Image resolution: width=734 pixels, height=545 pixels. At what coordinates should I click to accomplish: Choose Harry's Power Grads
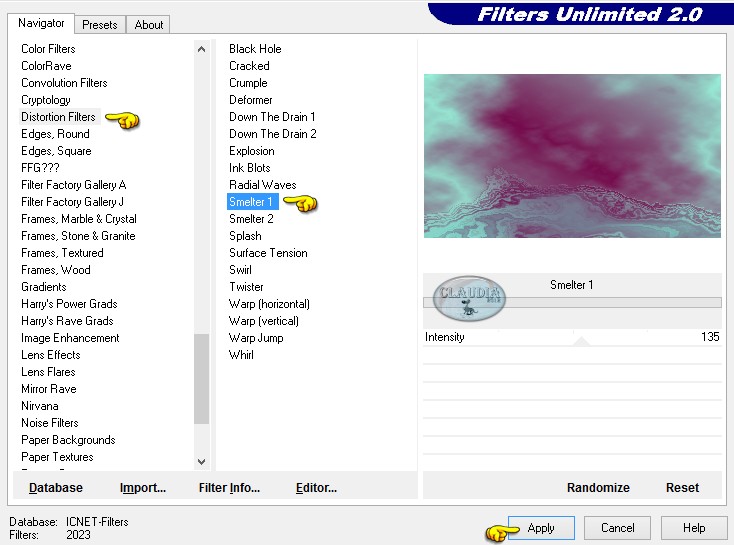[69, 304]
